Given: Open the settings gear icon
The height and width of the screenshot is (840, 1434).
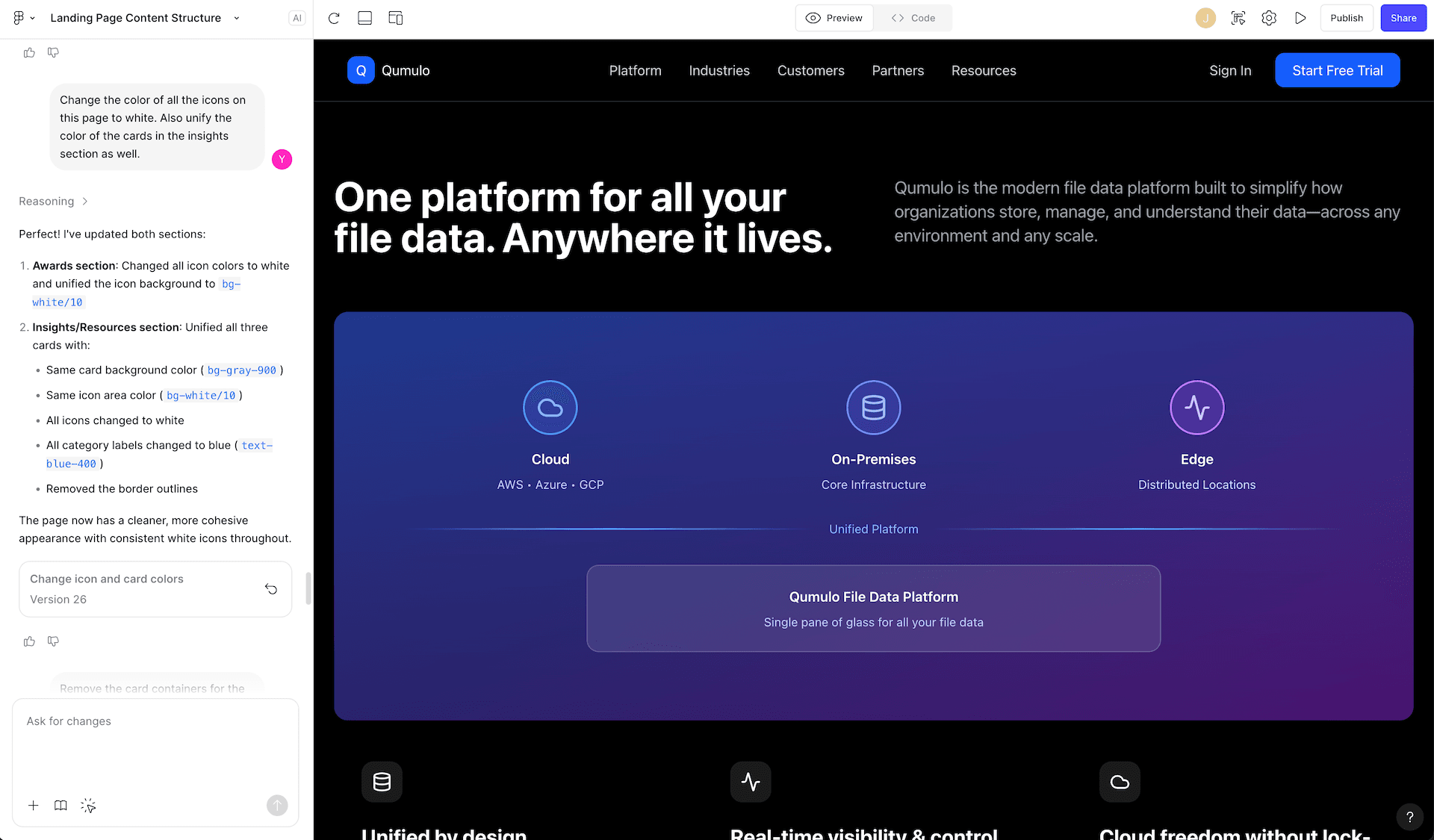Looking at the screenshot, I should (1269, 18).
